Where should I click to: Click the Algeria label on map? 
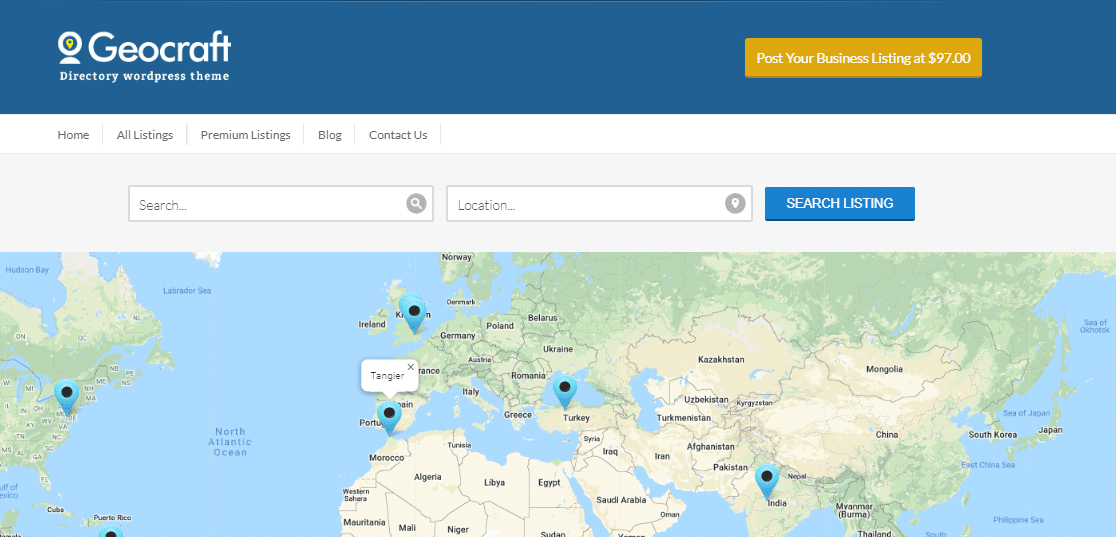[428, 477]
